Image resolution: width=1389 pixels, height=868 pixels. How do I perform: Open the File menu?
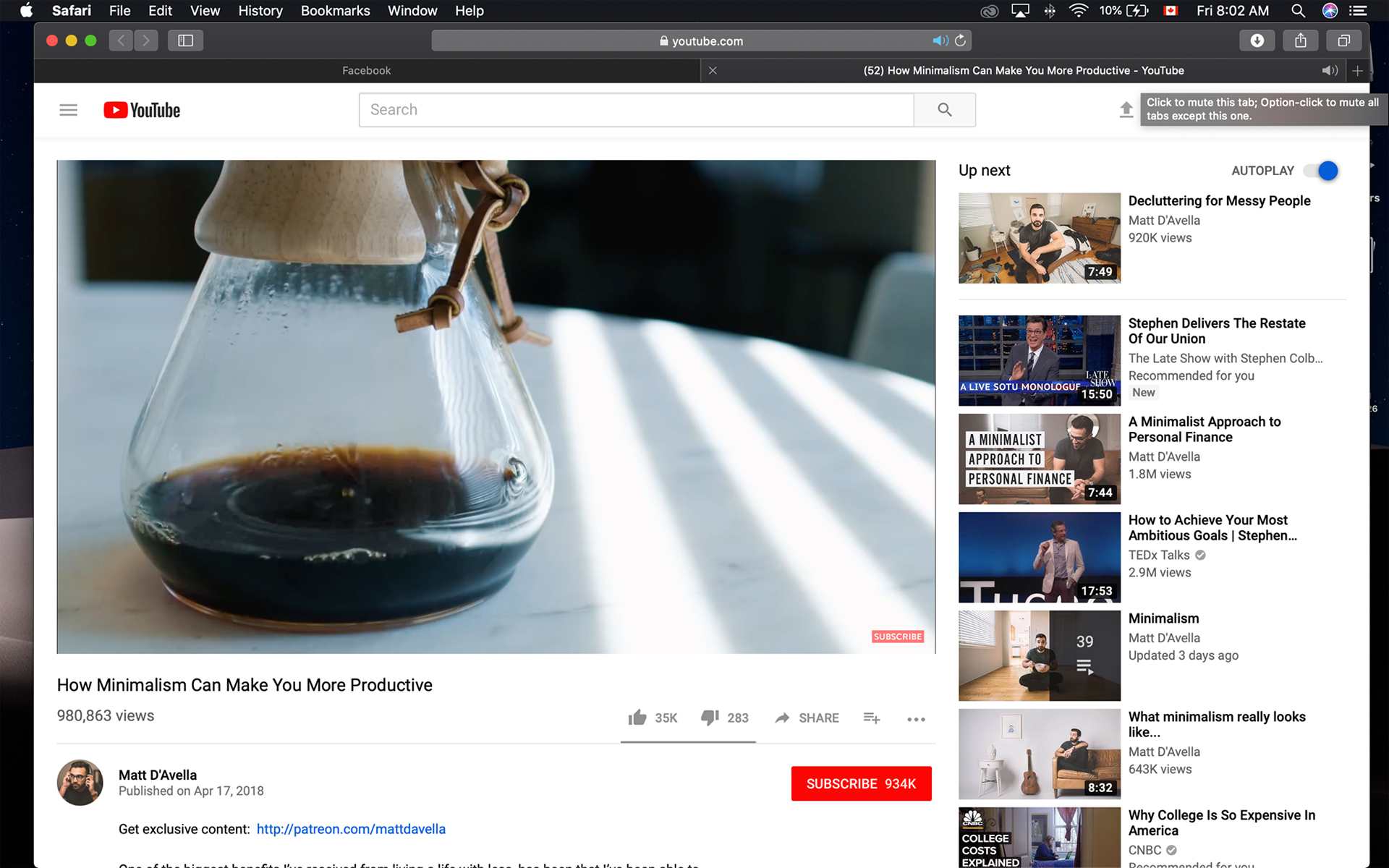[x=119, y=11]
